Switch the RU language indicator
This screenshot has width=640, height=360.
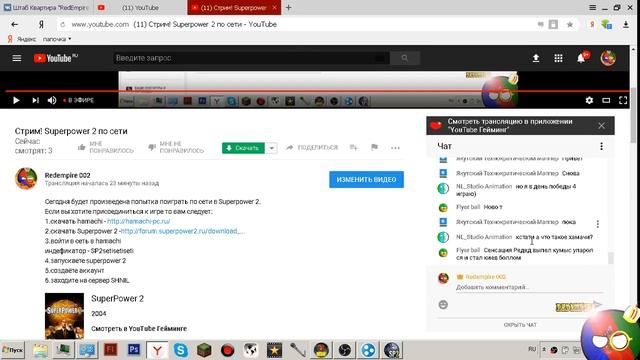click(532, 349)
